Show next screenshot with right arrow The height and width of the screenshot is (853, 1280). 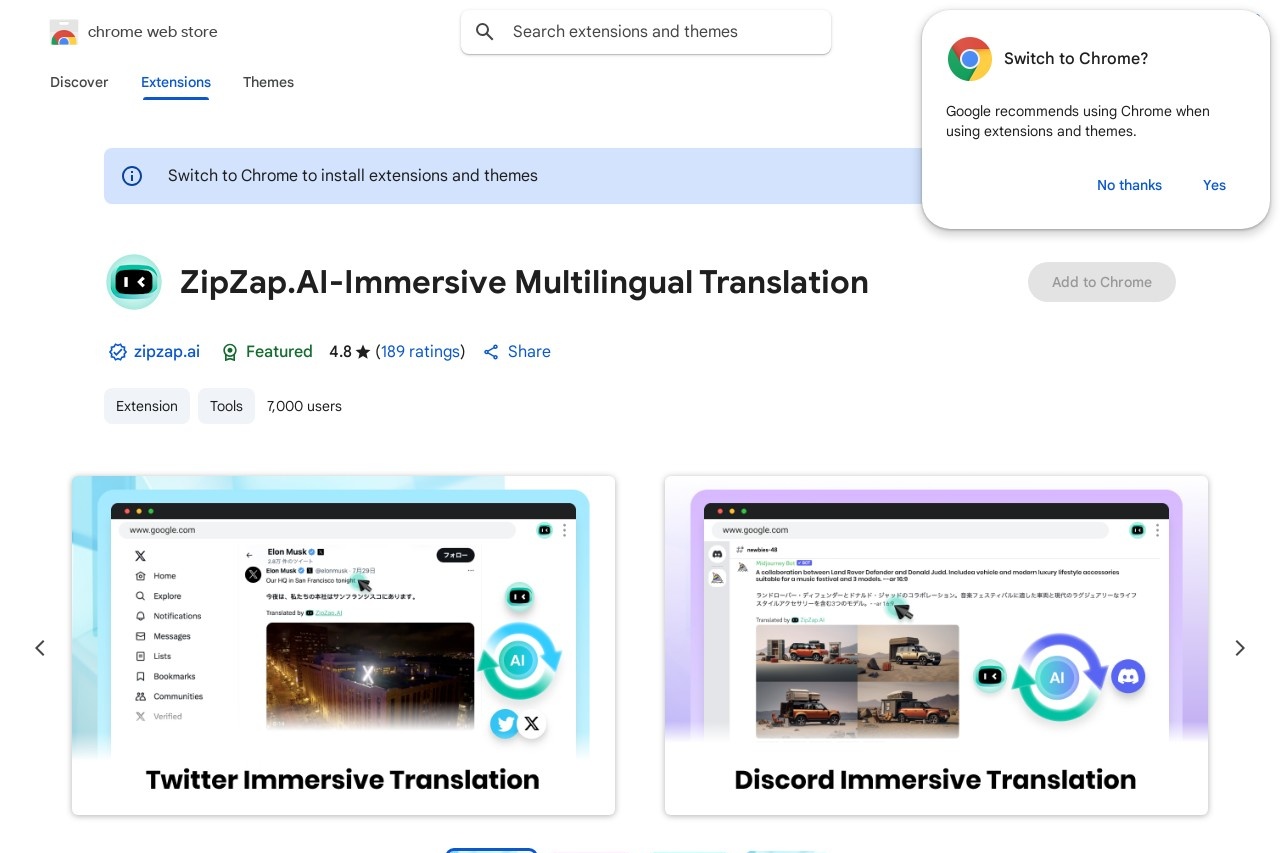(x=1240, y=648)
